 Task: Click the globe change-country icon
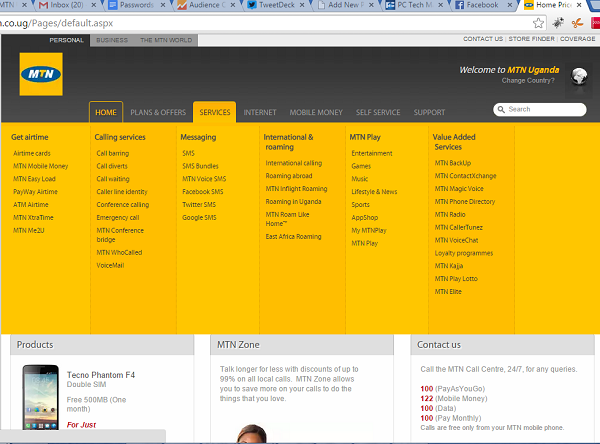point(579,76)
